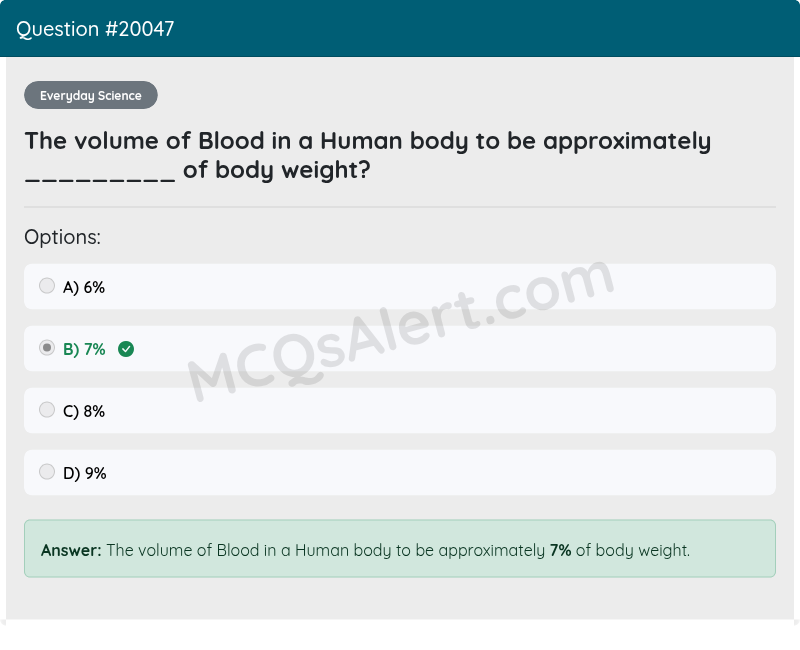Click the horizontal divider above Options
This screenshot has width=800, height=650.
[x=400, y=207]
